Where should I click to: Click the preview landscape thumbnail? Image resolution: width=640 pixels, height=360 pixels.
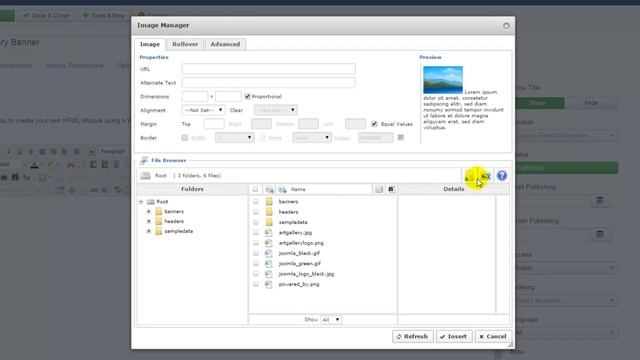443,80
